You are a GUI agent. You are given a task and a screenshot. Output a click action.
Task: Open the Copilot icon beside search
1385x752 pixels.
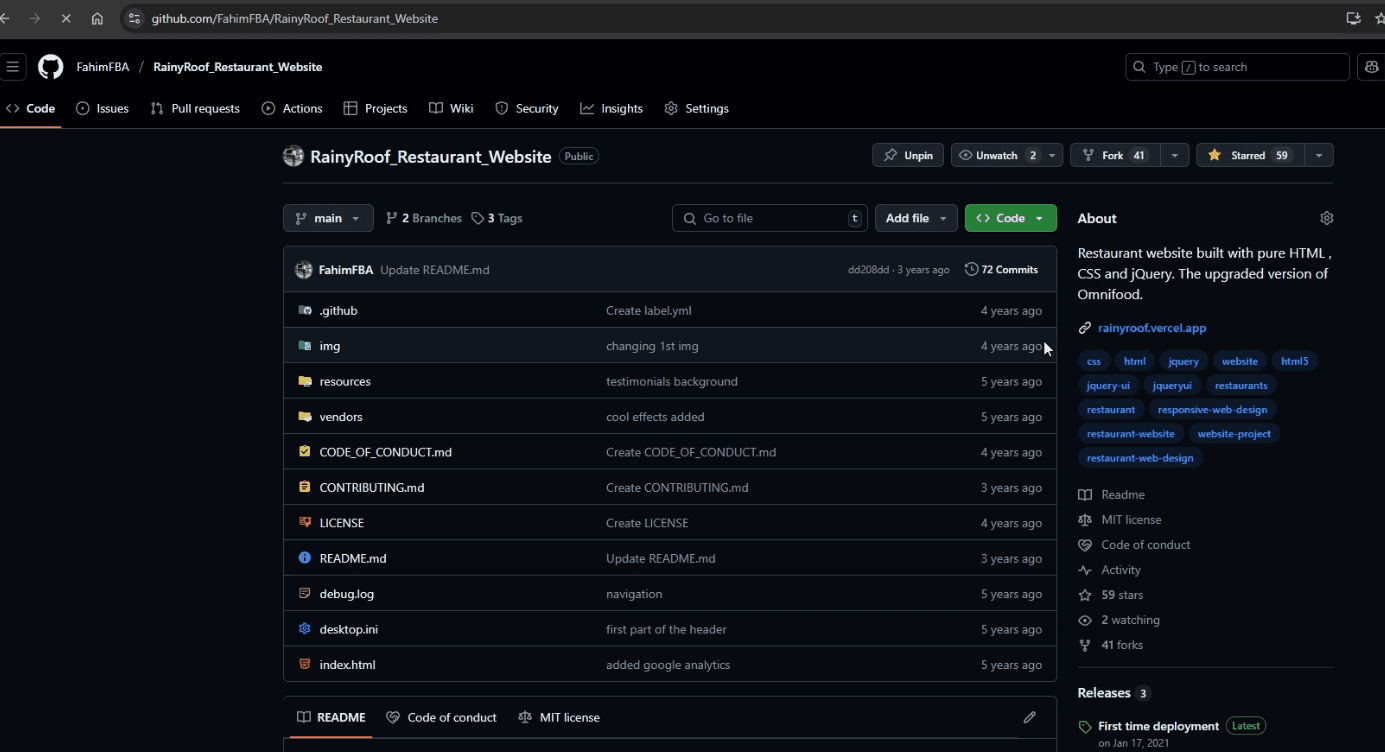click(1371, 67)
